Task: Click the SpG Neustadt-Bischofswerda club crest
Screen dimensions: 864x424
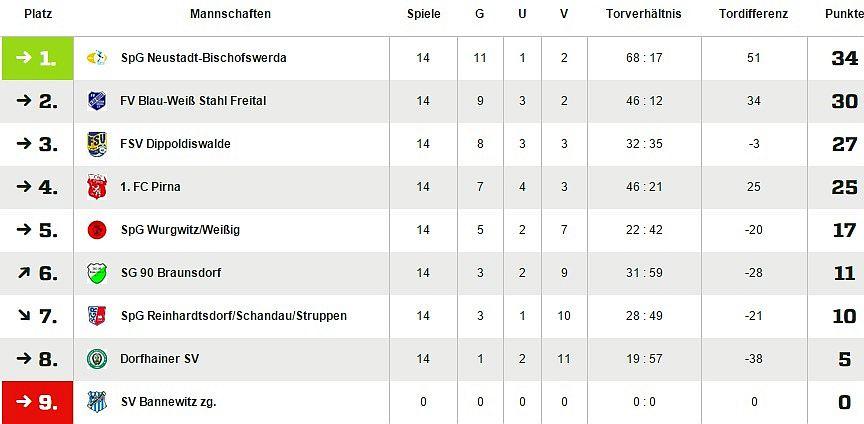Action: pos(97,58)
